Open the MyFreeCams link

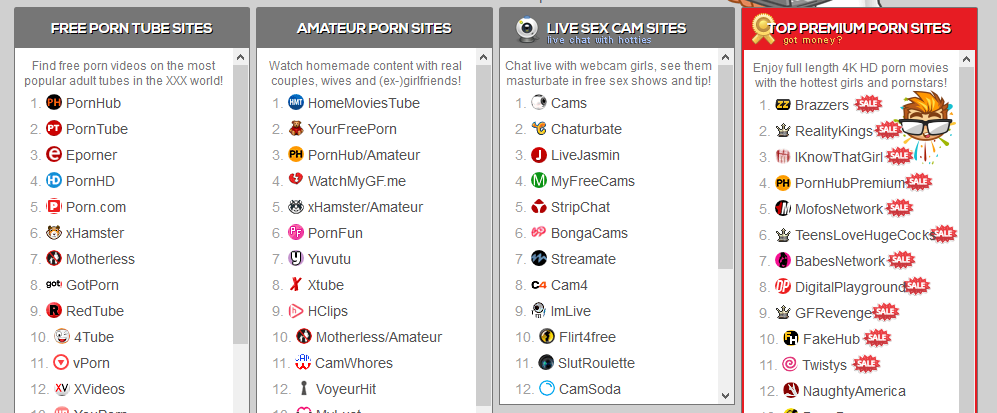coord(593,181)
